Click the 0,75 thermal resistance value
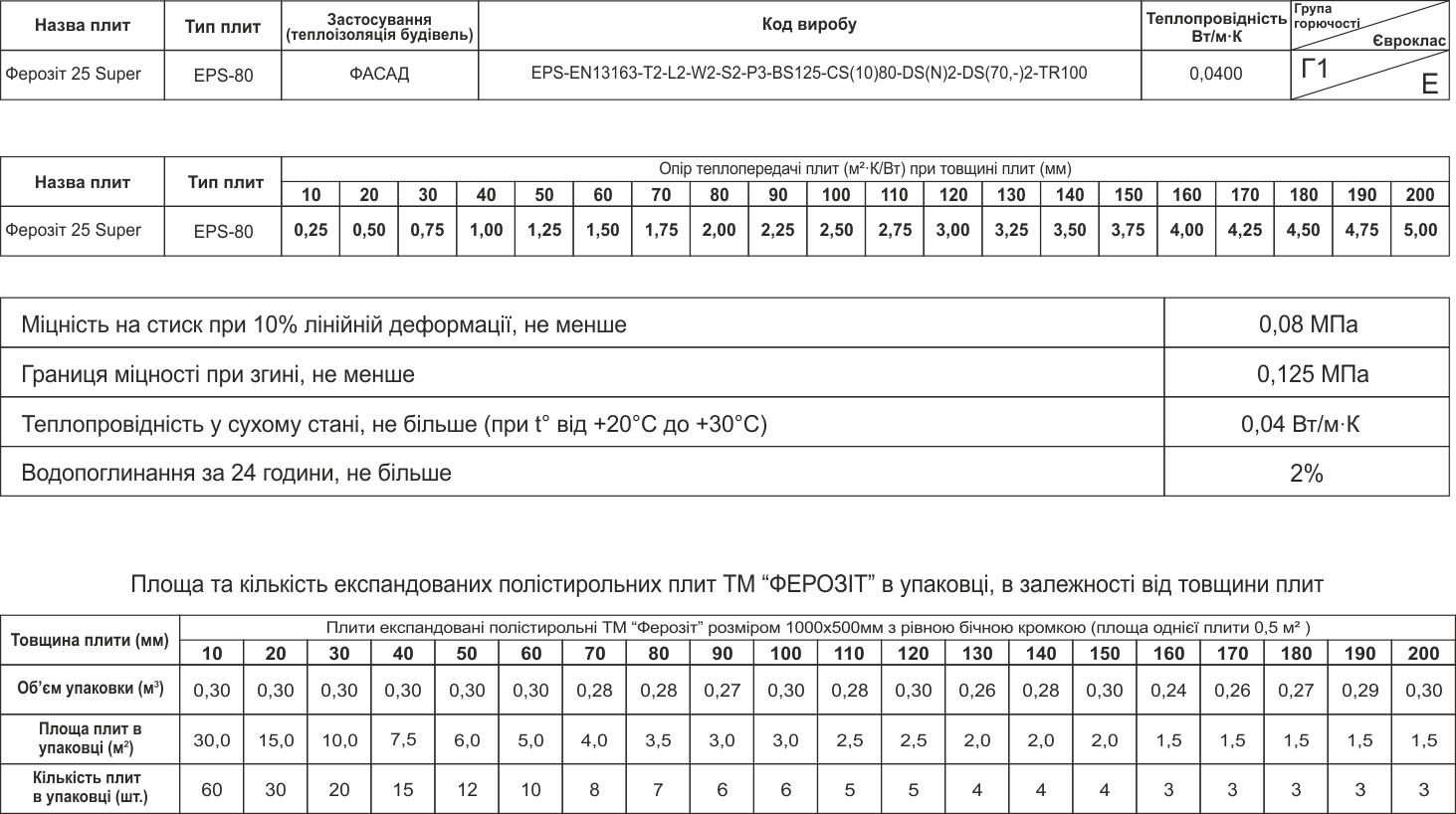 pos(428,231)
